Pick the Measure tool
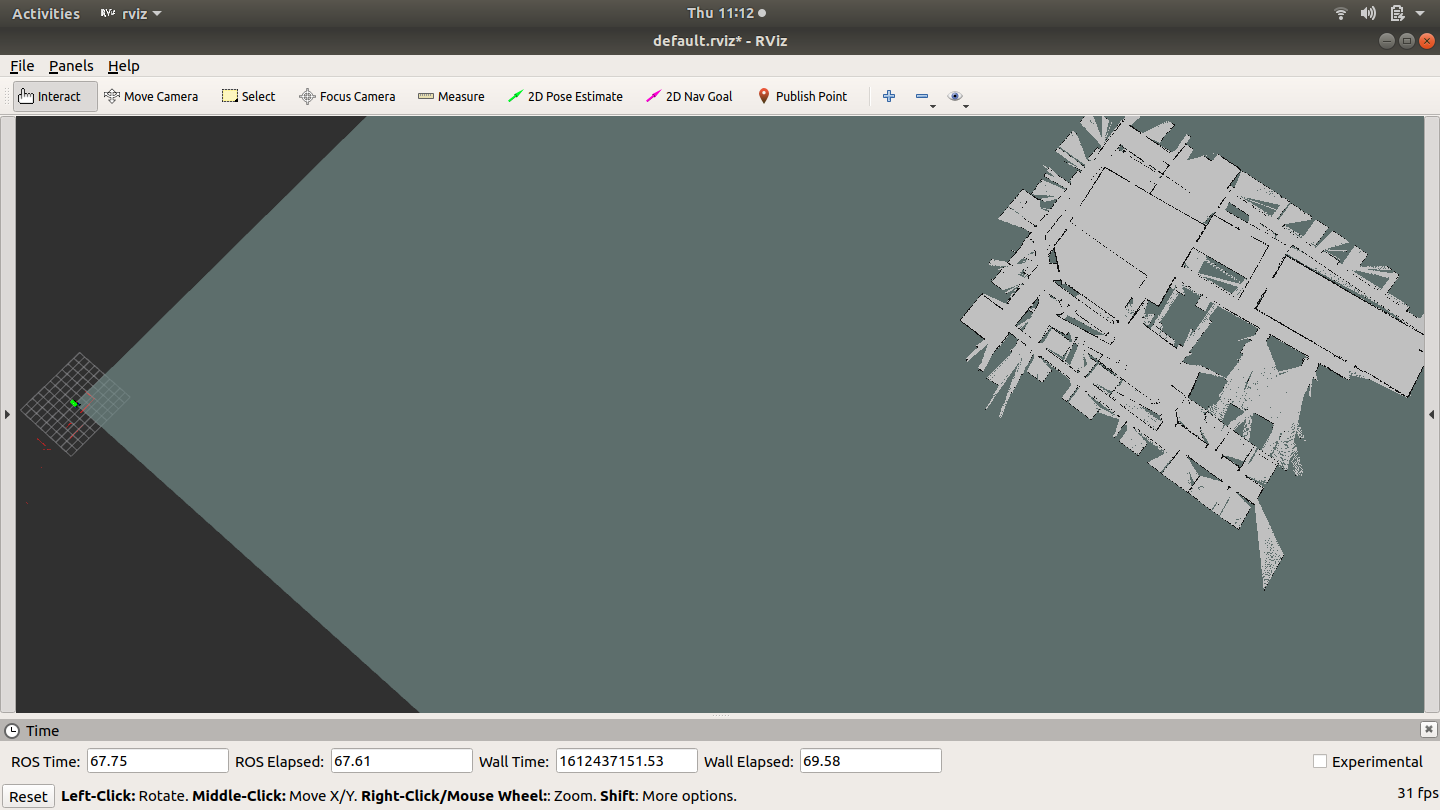This screenshot has width=1440, height=810. [x=451, y=97]
